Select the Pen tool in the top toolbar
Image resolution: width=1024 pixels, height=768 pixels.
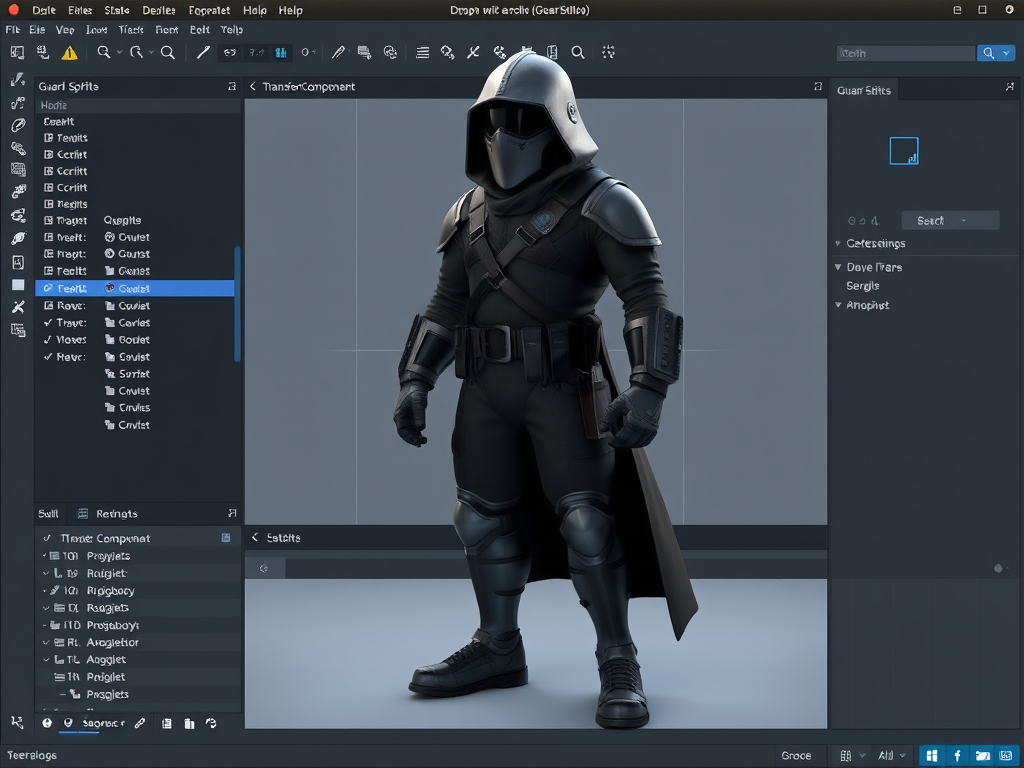tap(203, 52)
